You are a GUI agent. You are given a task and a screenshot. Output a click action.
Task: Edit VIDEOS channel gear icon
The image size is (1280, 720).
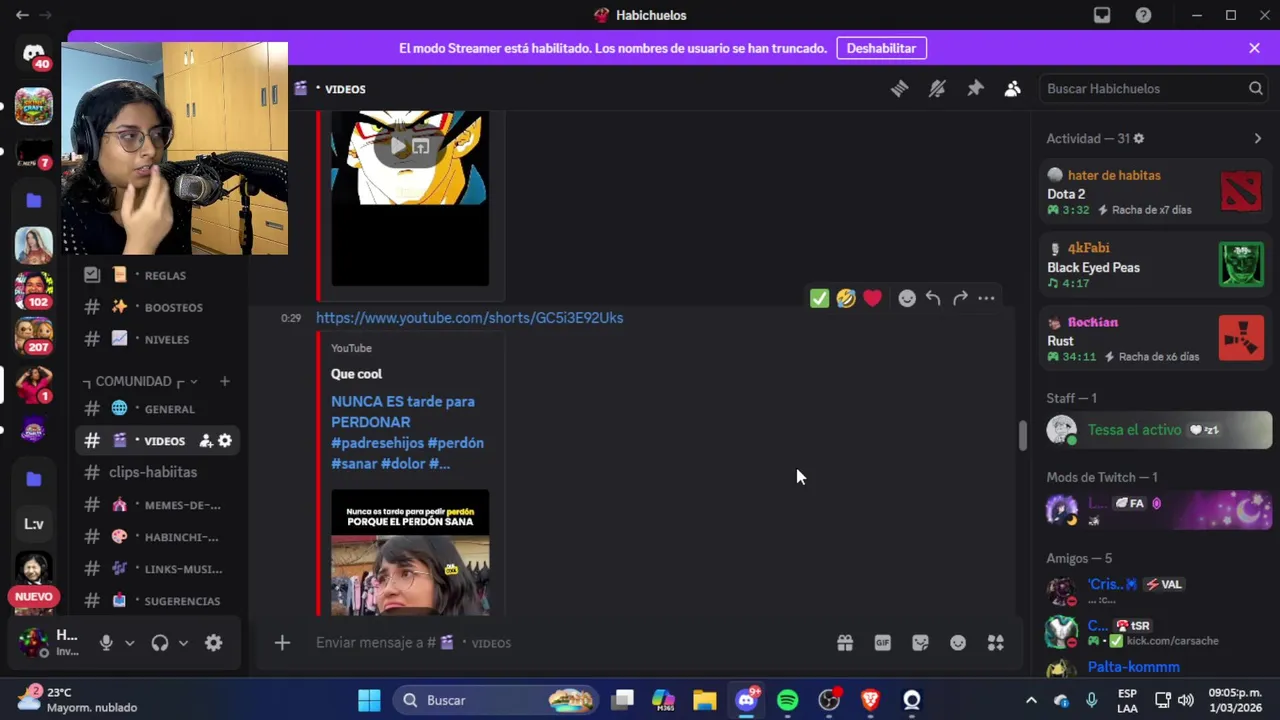tap(225, 440)
